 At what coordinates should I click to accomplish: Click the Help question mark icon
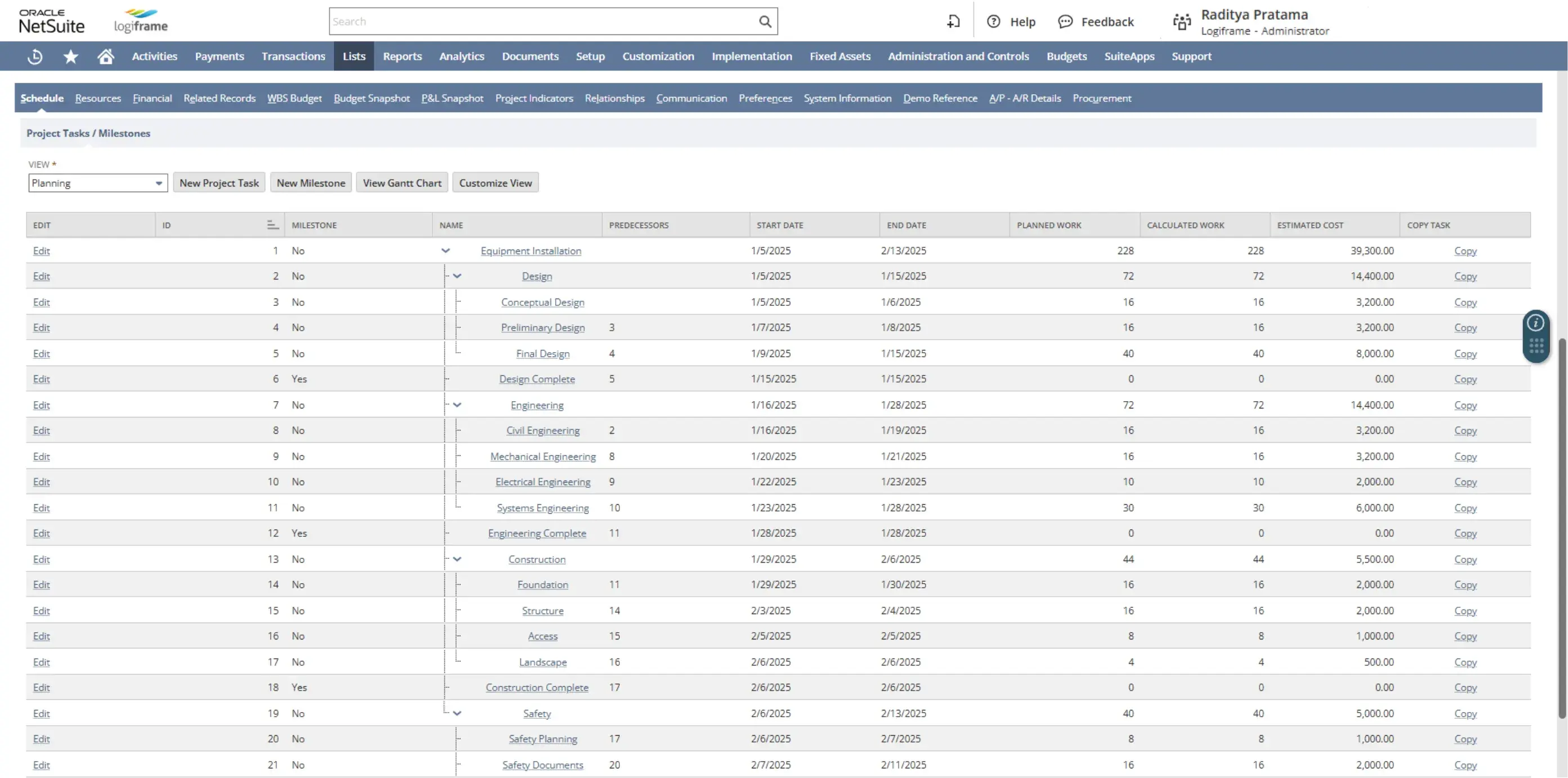pyautogui.click(x=993, y=22)
